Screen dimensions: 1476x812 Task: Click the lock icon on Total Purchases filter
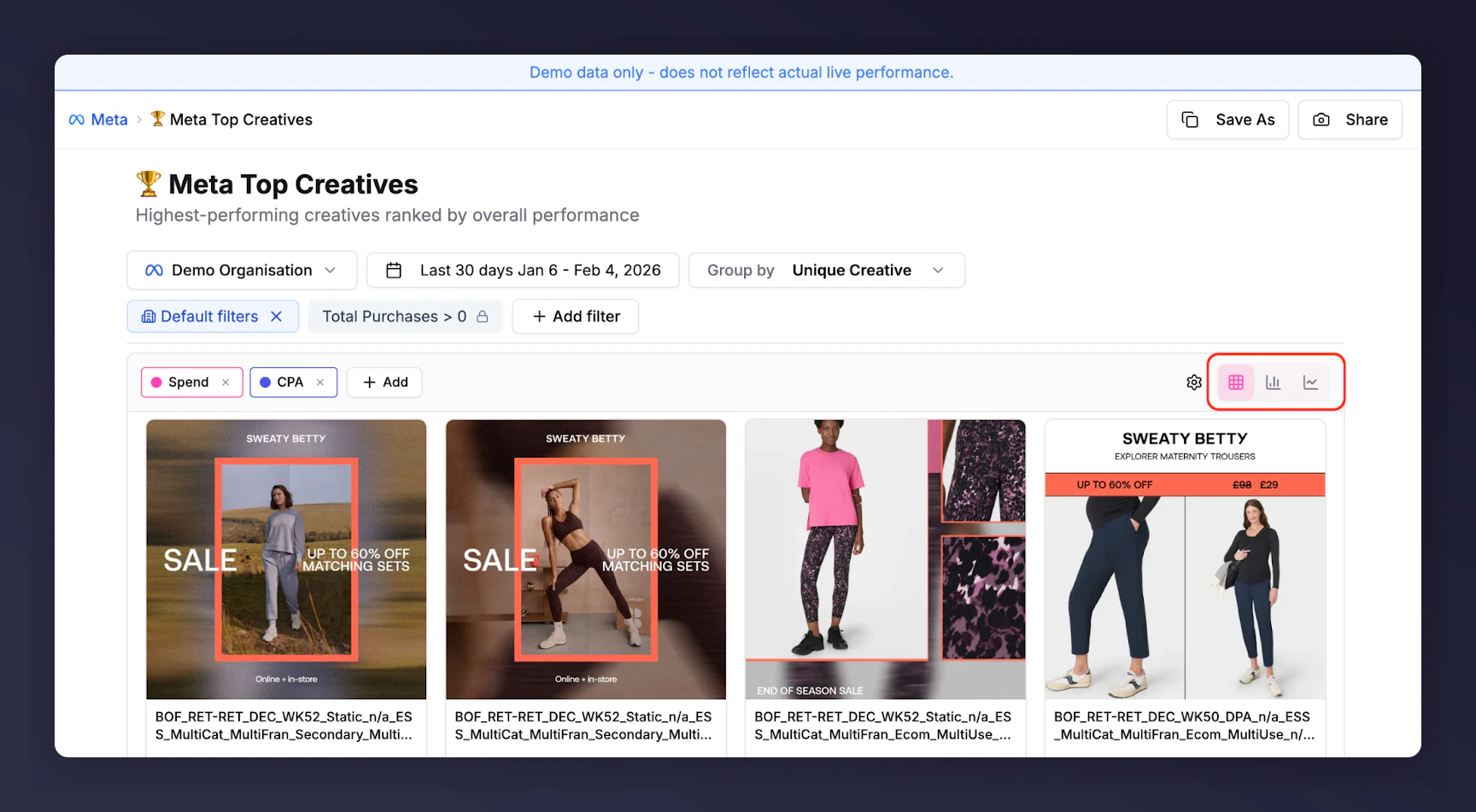click(x=483, y=317)
